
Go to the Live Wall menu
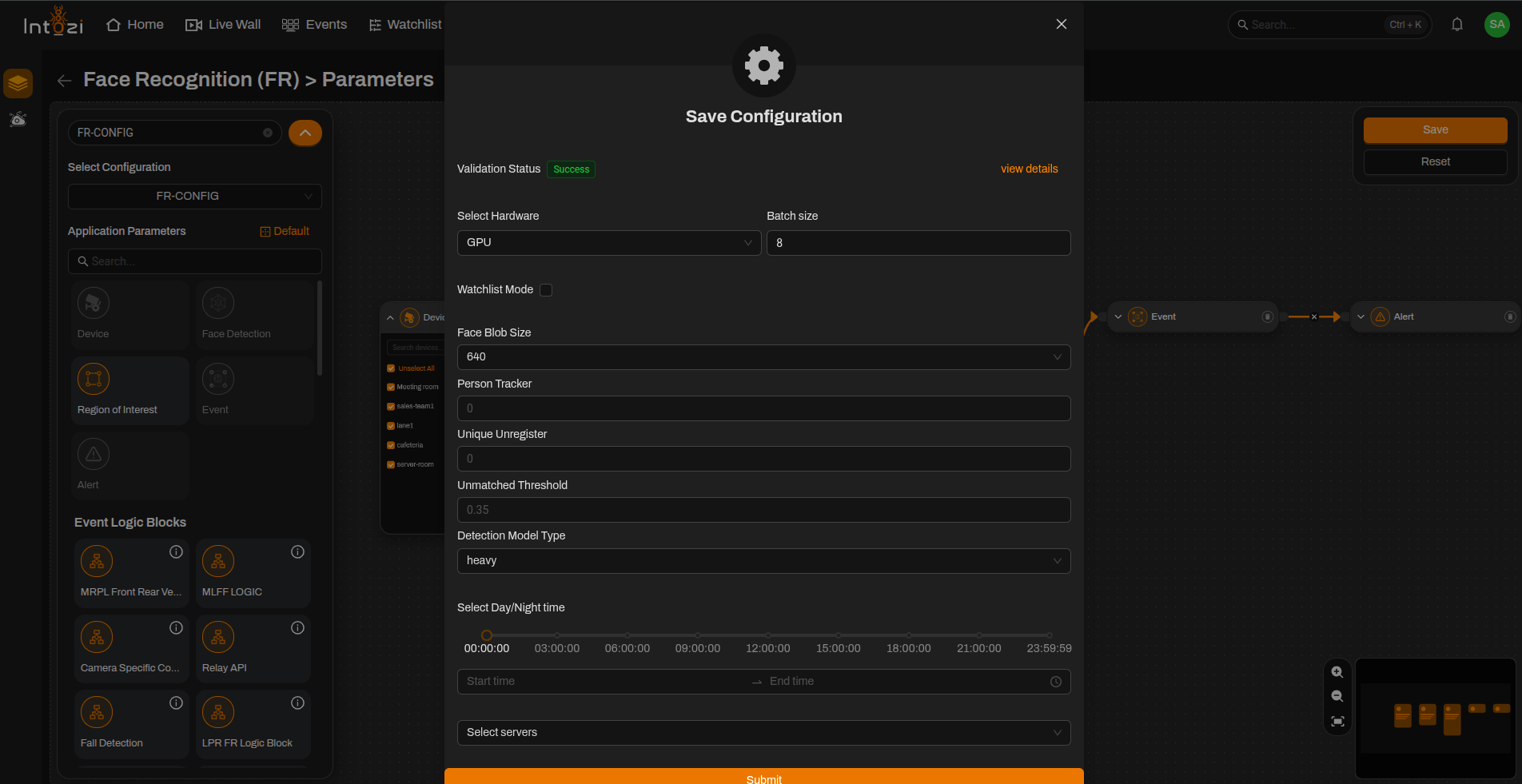point(223,25)
